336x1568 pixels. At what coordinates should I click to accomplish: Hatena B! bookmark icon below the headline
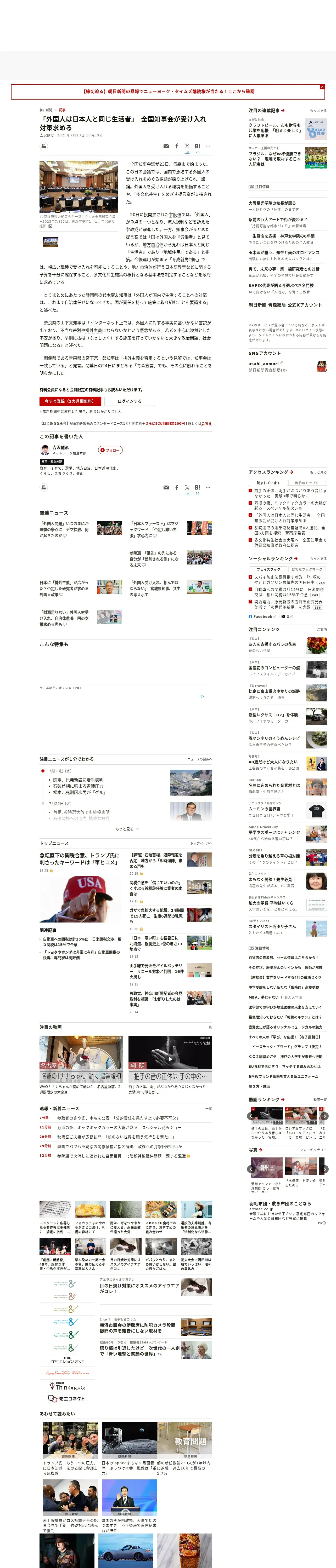198,146
